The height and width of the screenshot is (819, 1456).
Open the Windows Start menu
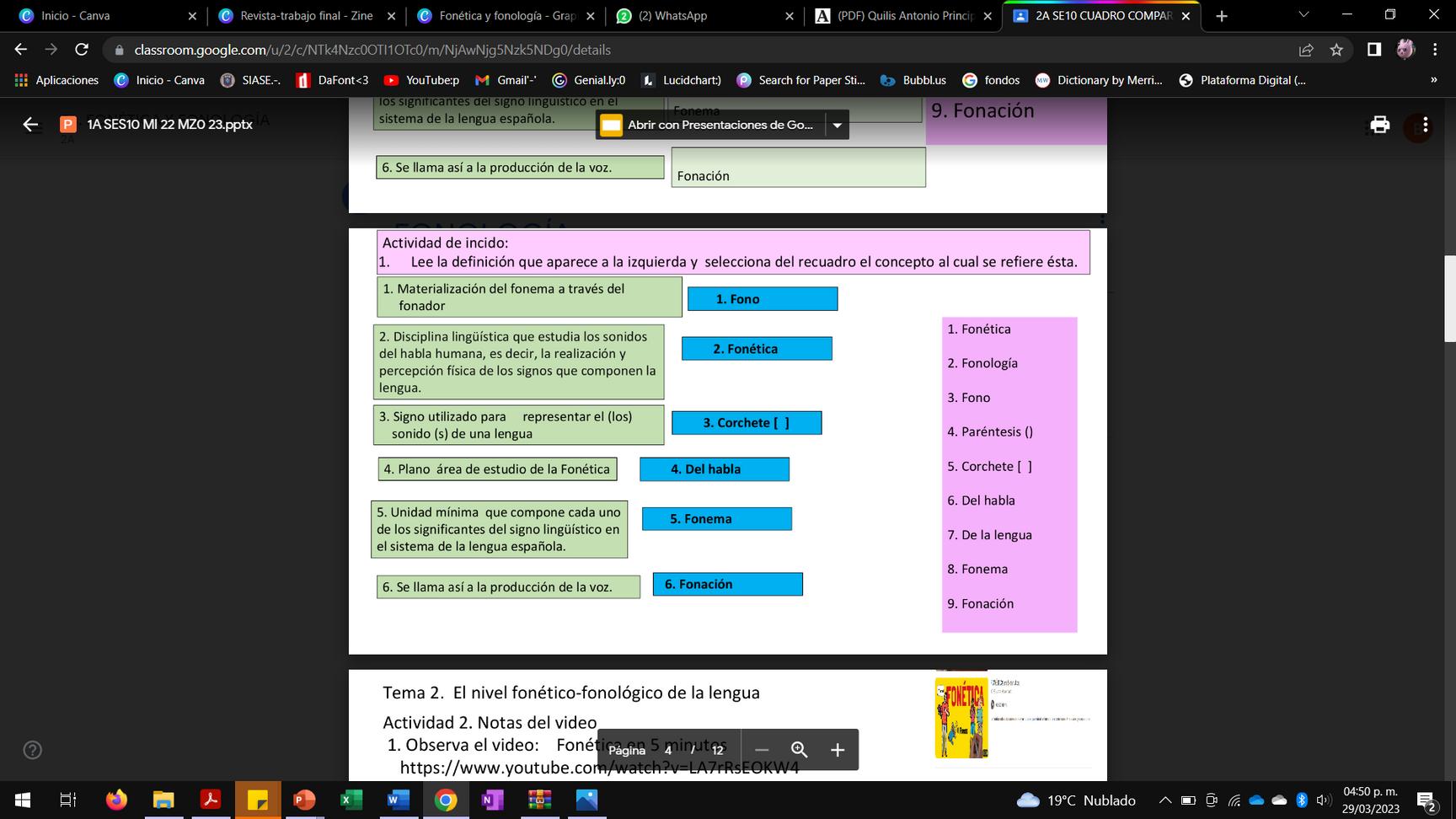pos(23,800)
